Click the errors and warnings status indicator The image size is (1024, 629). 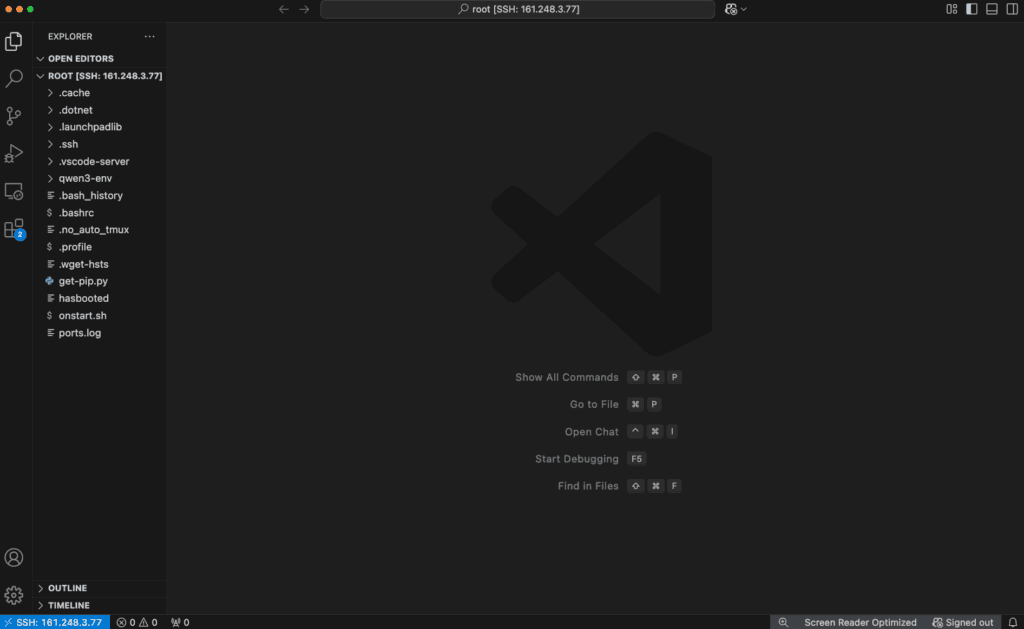click(137, 622)
